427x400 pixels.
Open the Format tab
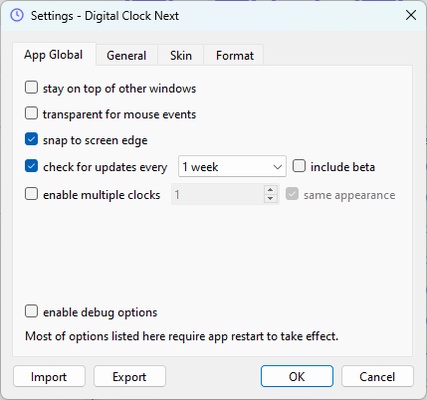click(x=234, y=55)
